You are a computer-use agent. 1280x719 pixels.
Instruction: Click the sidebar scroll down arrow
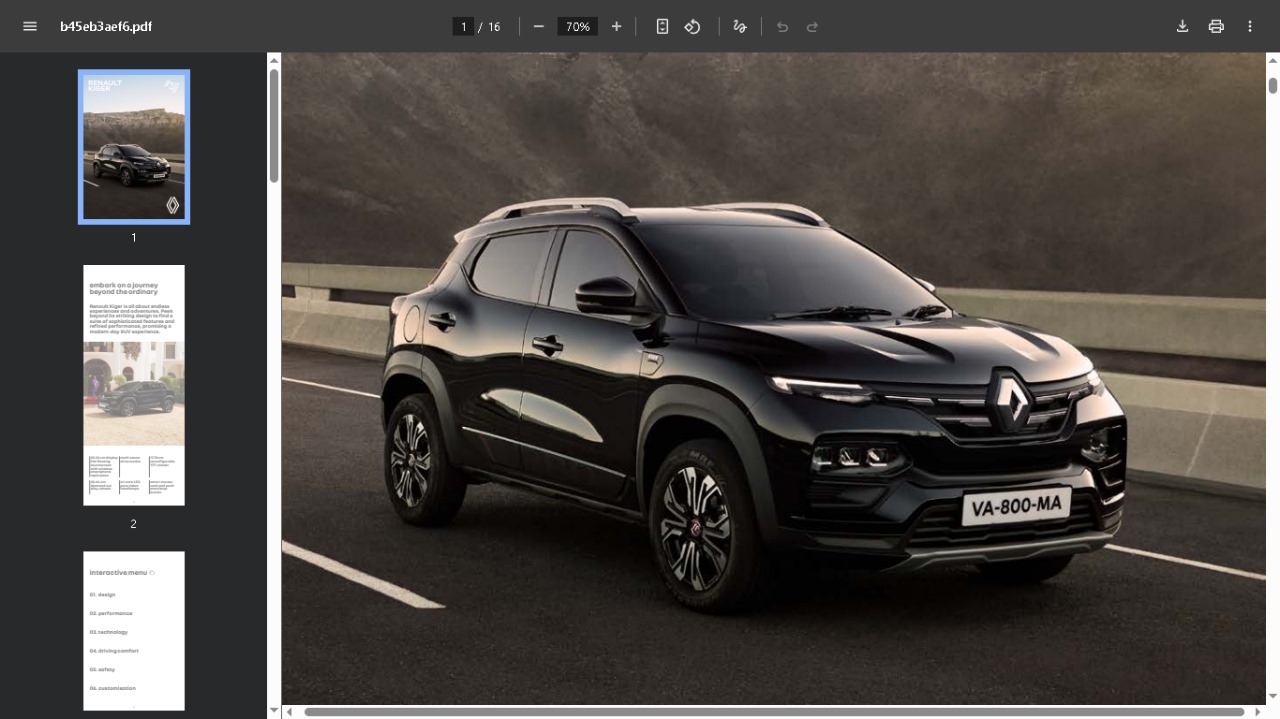[x=274, y=710]
